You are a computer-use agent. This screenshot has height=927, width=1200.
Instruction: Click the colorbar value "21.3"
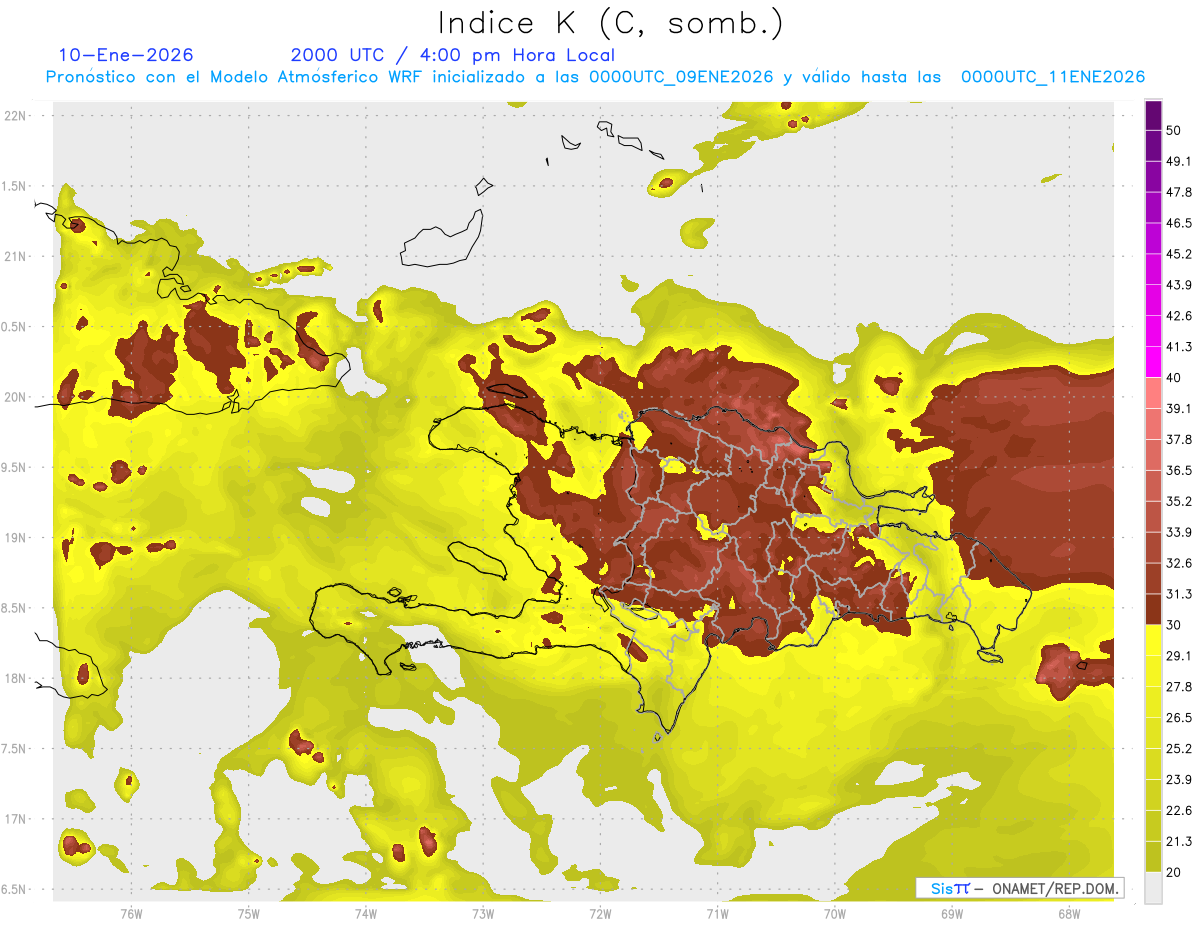[1179, 841]
